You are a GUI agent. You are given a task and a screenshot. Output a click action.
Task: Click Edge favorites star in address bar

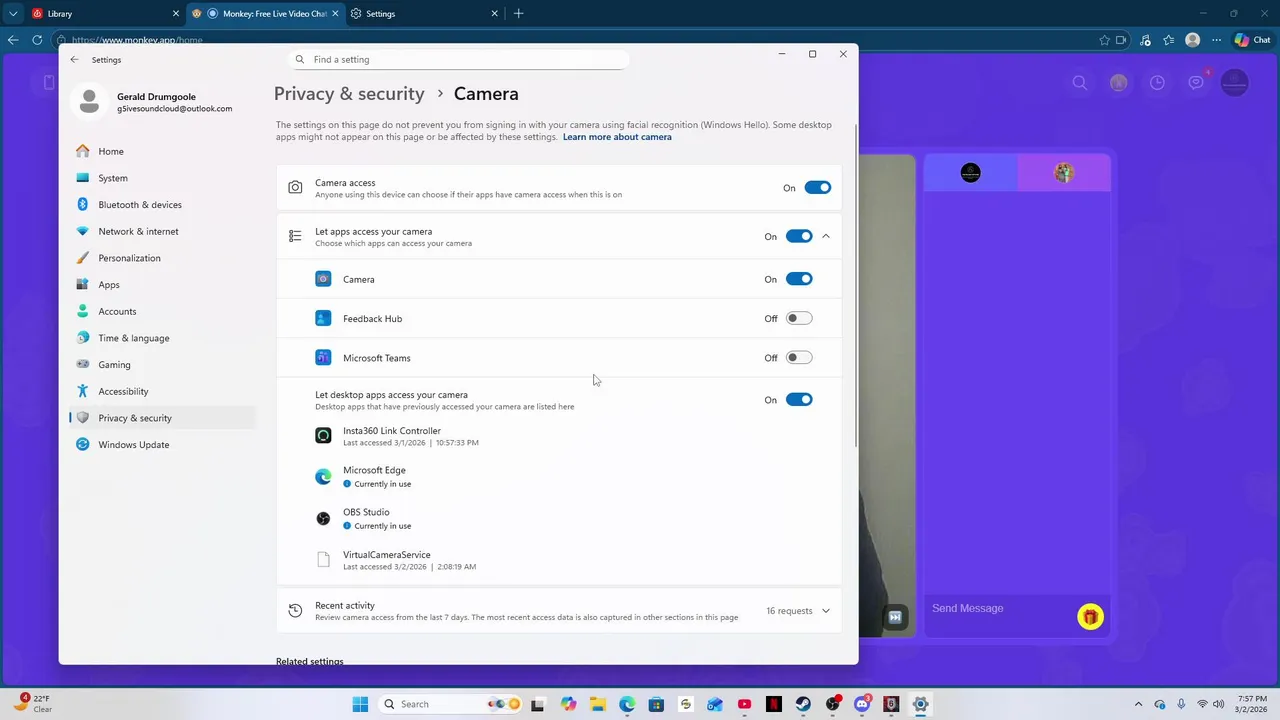pyautogui.click(x=1104, y=40)
